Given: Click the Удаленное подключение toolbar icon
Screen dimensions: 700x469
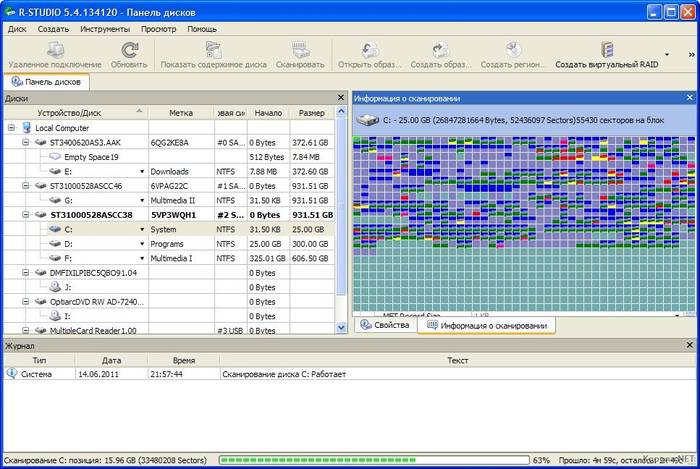Looking at the screenshot, I should [x=56, y=50].
